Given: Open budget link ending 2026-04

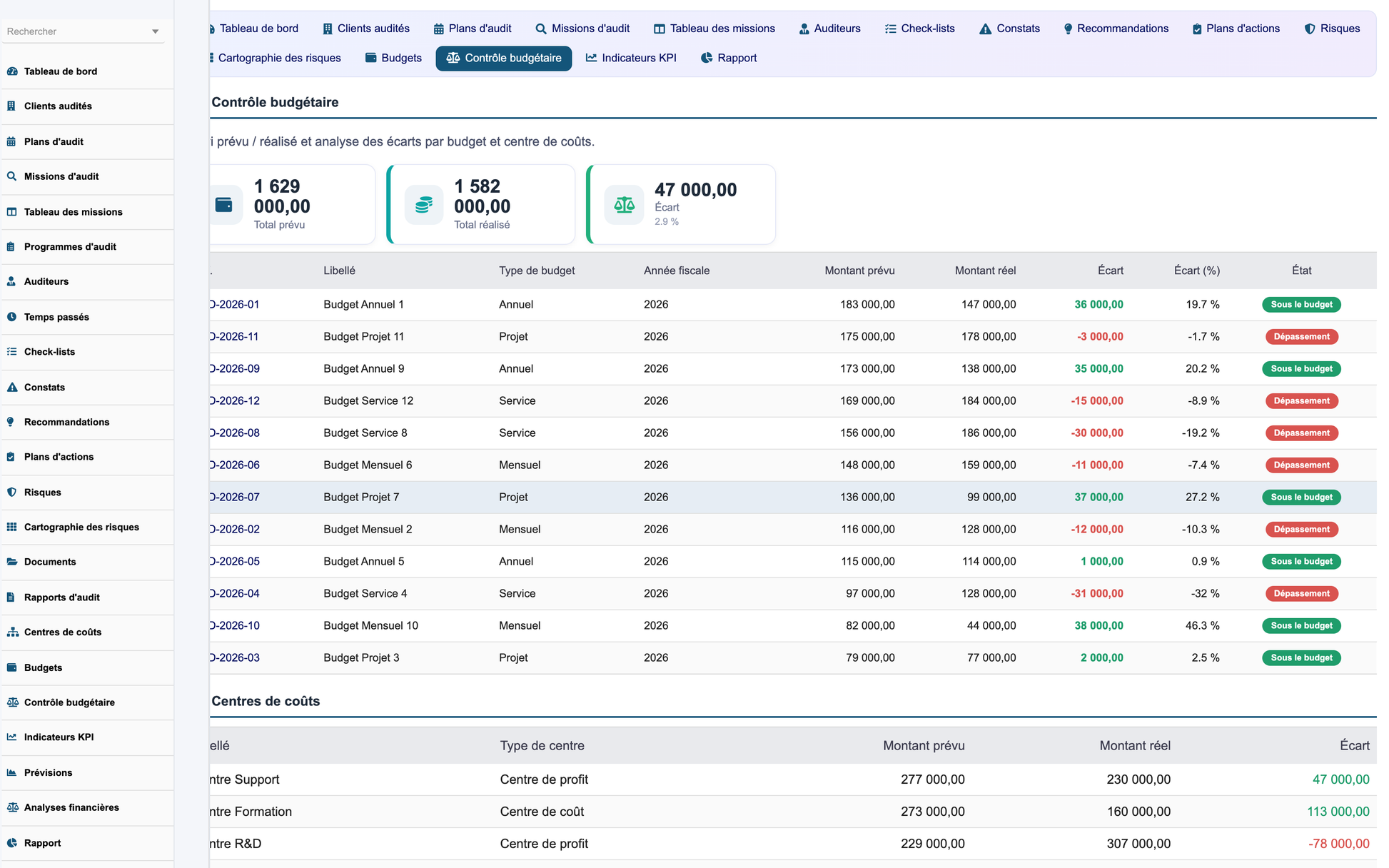Looking at the screenshot, I should point(234,594).
